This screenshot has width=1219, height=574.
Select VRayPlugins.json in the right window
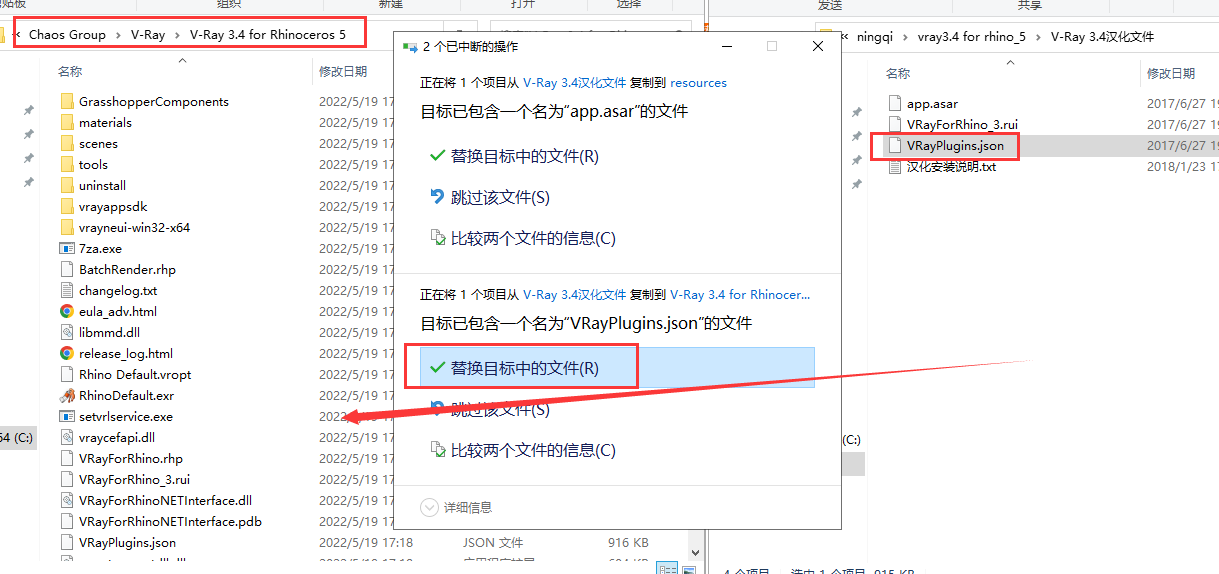(x=955, y=145)
